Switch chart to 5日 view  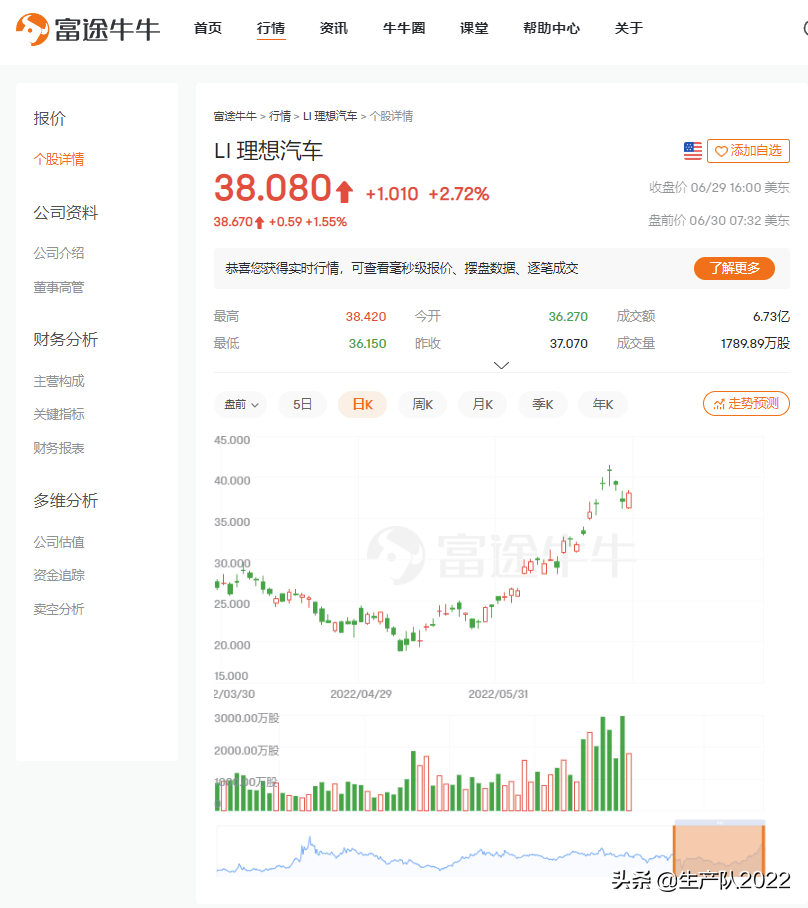pos(302,404)
